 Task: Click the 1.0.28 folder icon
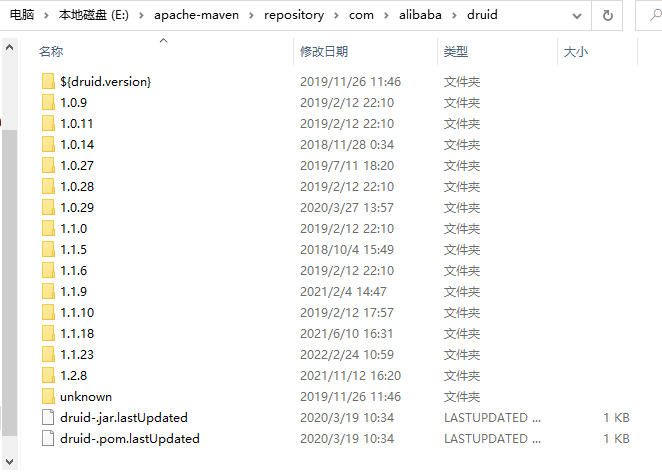48,187
